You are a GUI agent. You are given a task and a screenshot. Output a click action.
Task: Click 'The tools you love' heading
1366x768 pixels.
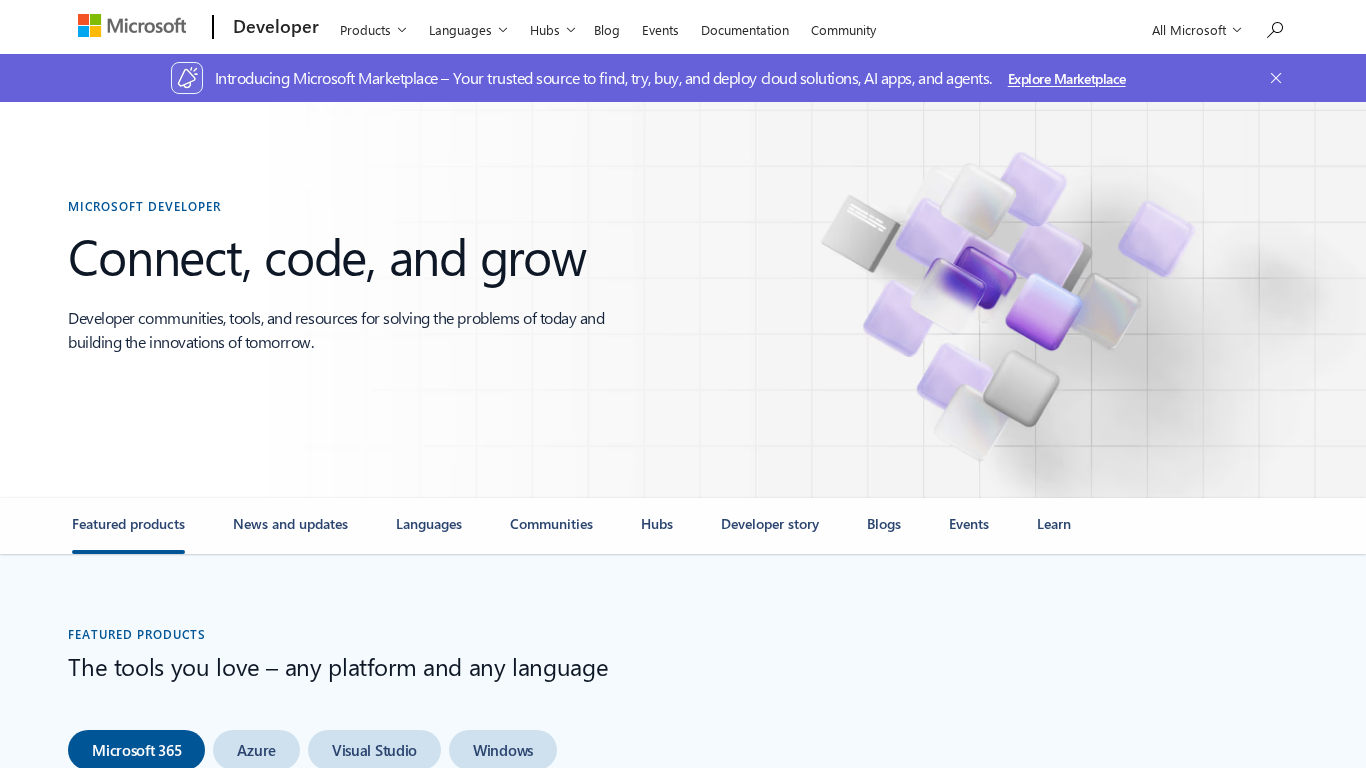pos(338,667)
